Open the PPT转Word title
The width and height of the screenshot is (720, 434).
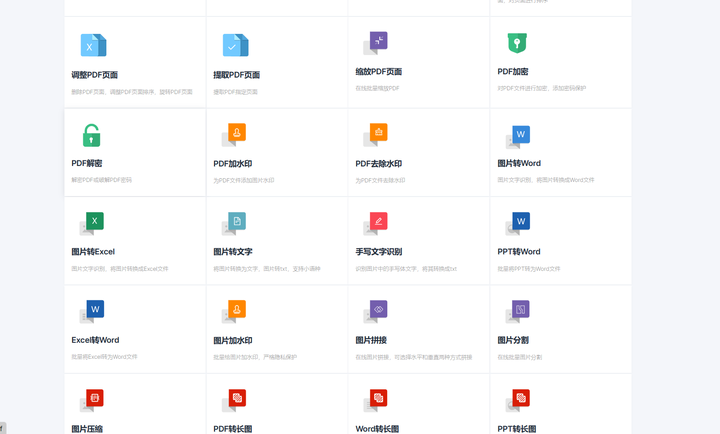(x=519, y=252)
